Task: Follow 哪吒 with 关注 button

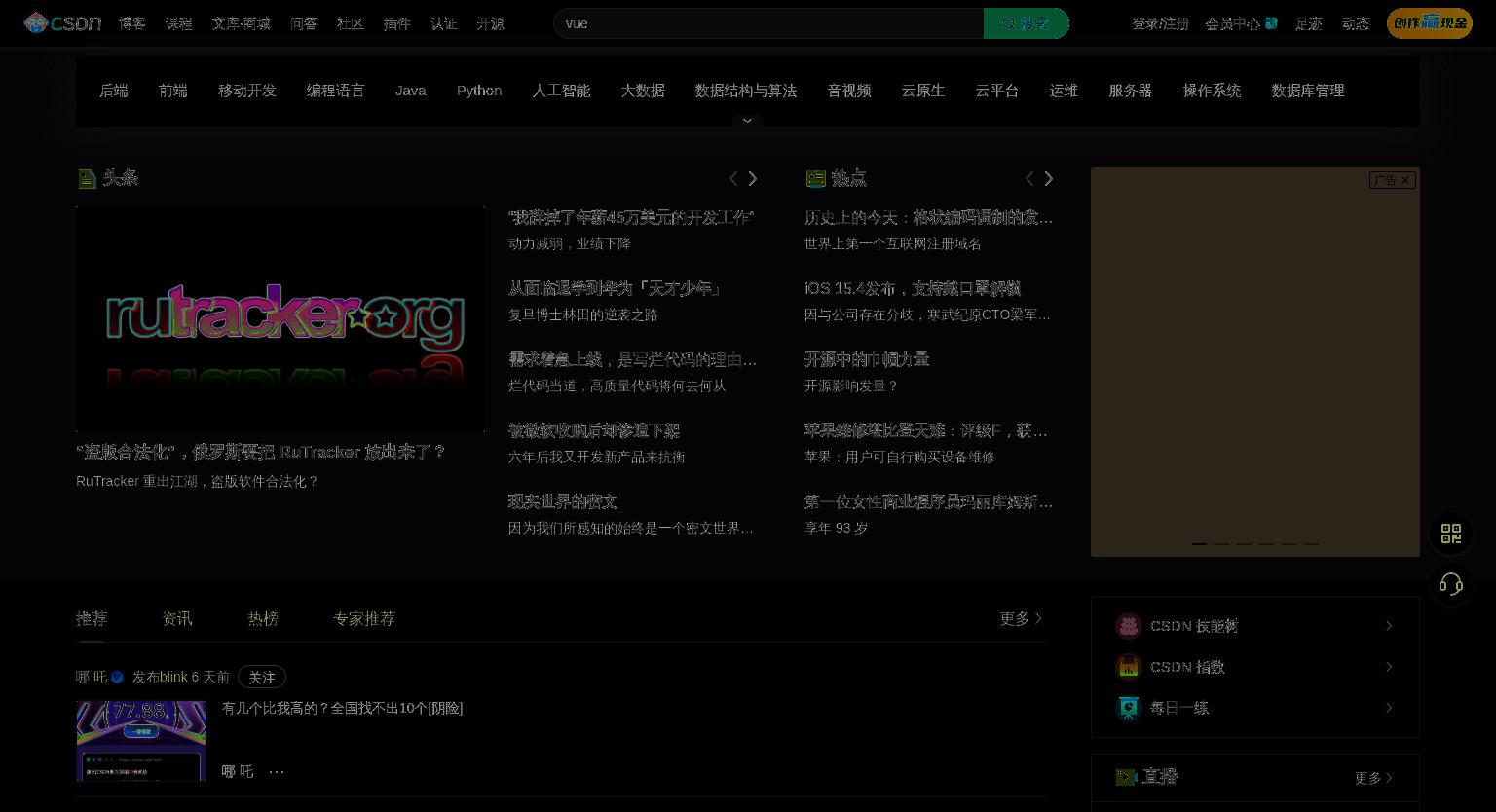Action: point(262,677)
